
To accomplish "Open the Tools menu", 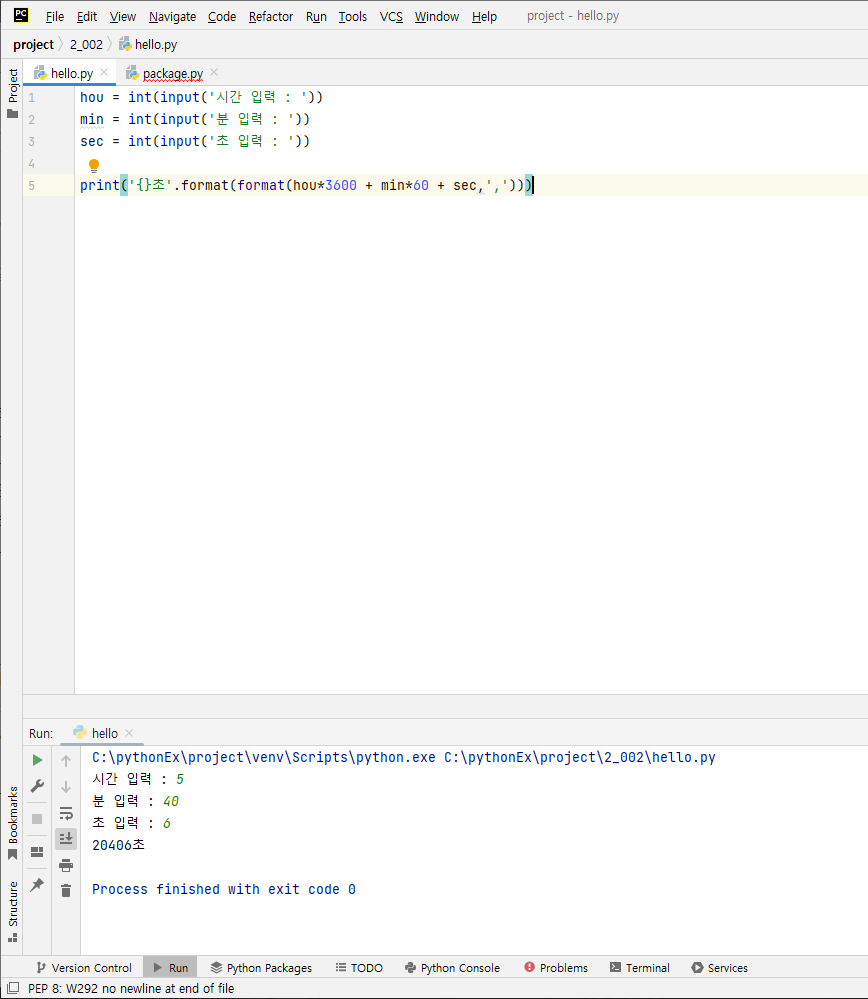I will tap(352, 17).
